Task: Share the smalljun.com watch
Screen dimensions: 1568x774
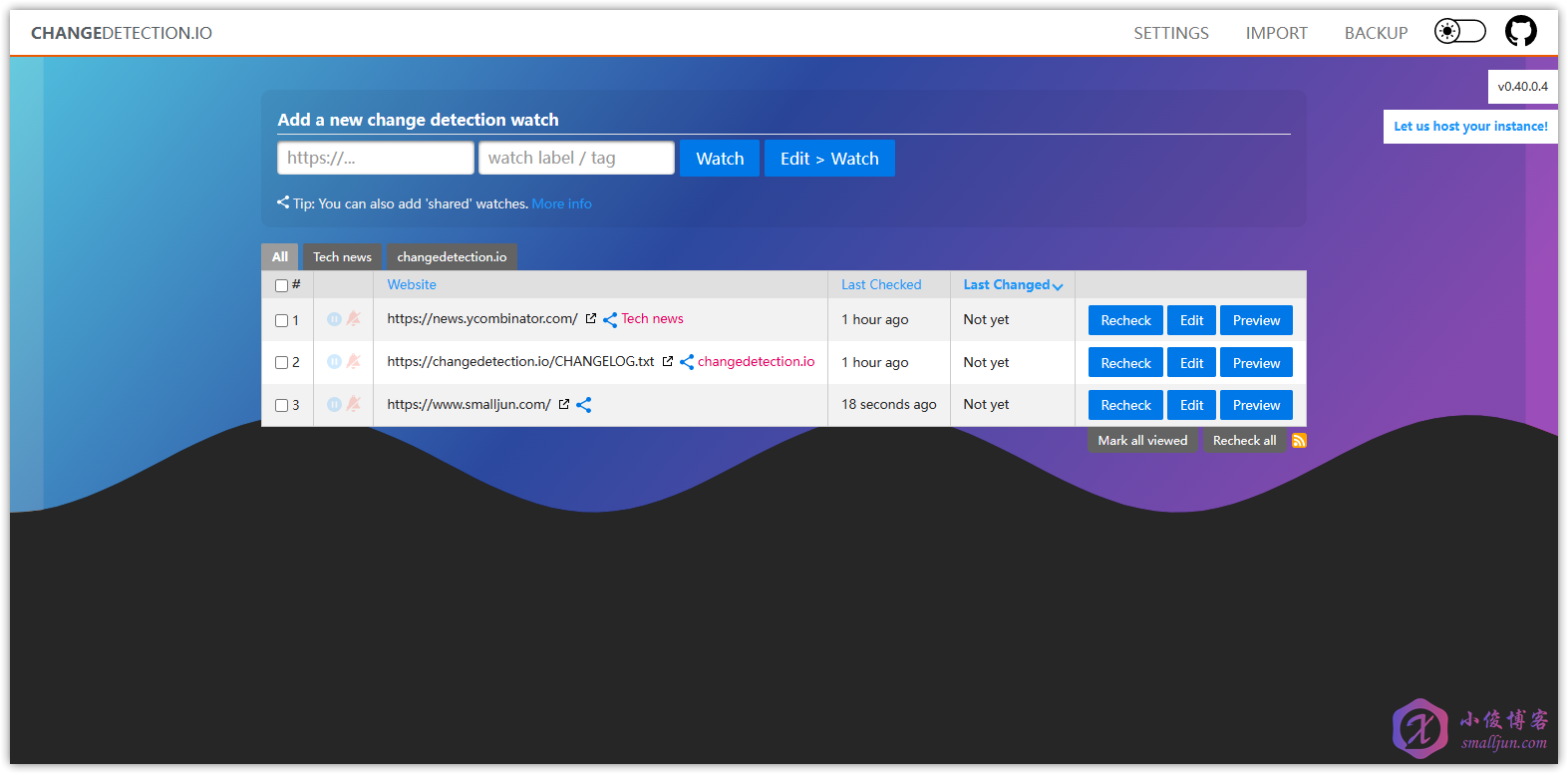Action: pyautogui.click(x=584, y=405)
